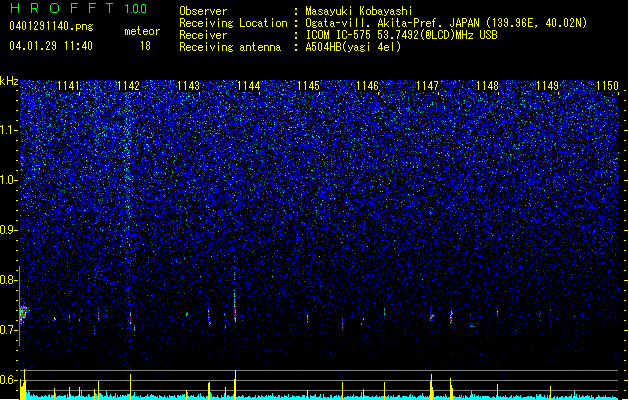Click the 0.6 kHz axis label
629x400 pixels.
click(x=9, y=380)
